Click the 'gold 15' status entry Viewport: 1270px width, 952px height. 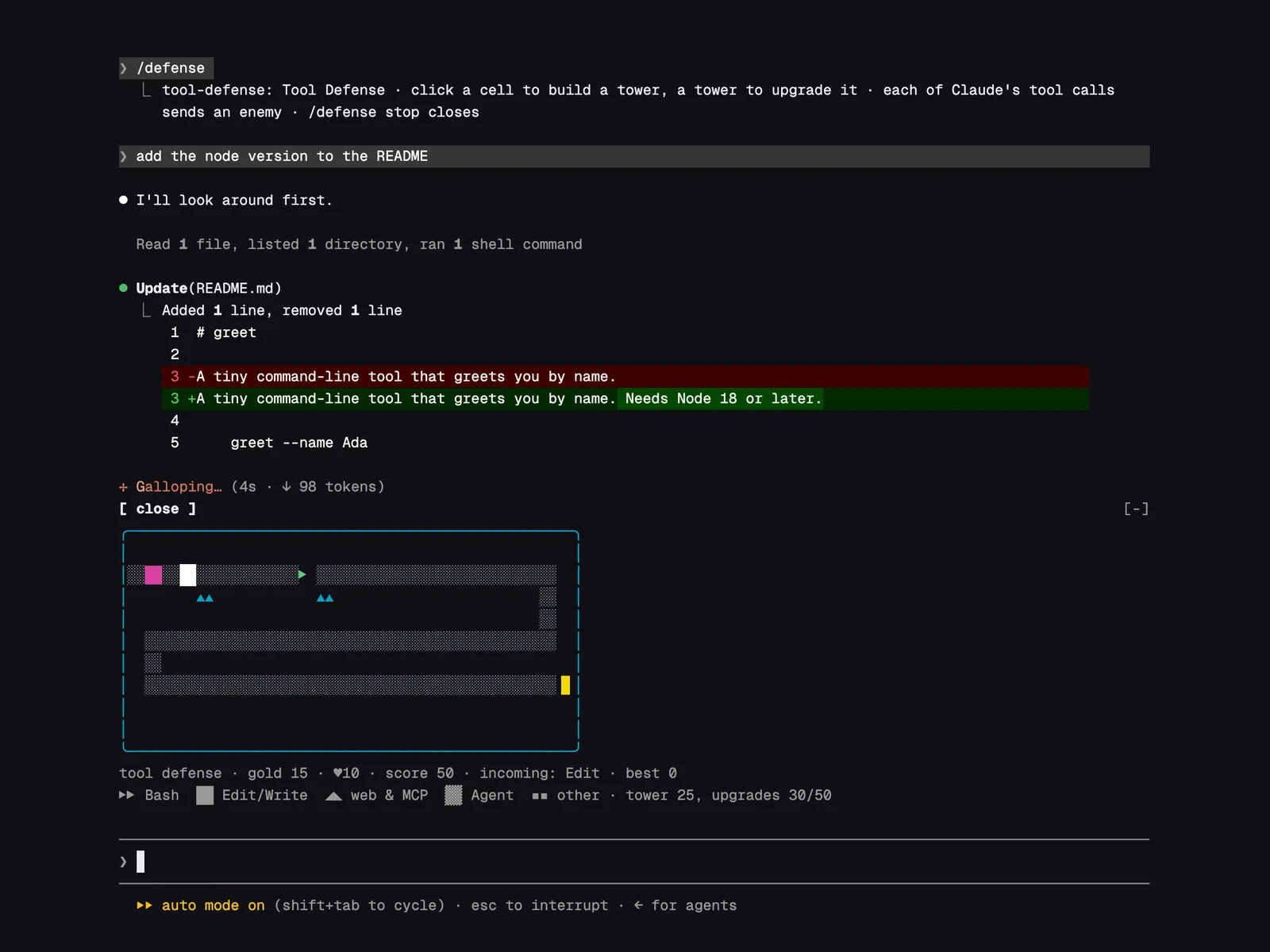click(277, 773)
